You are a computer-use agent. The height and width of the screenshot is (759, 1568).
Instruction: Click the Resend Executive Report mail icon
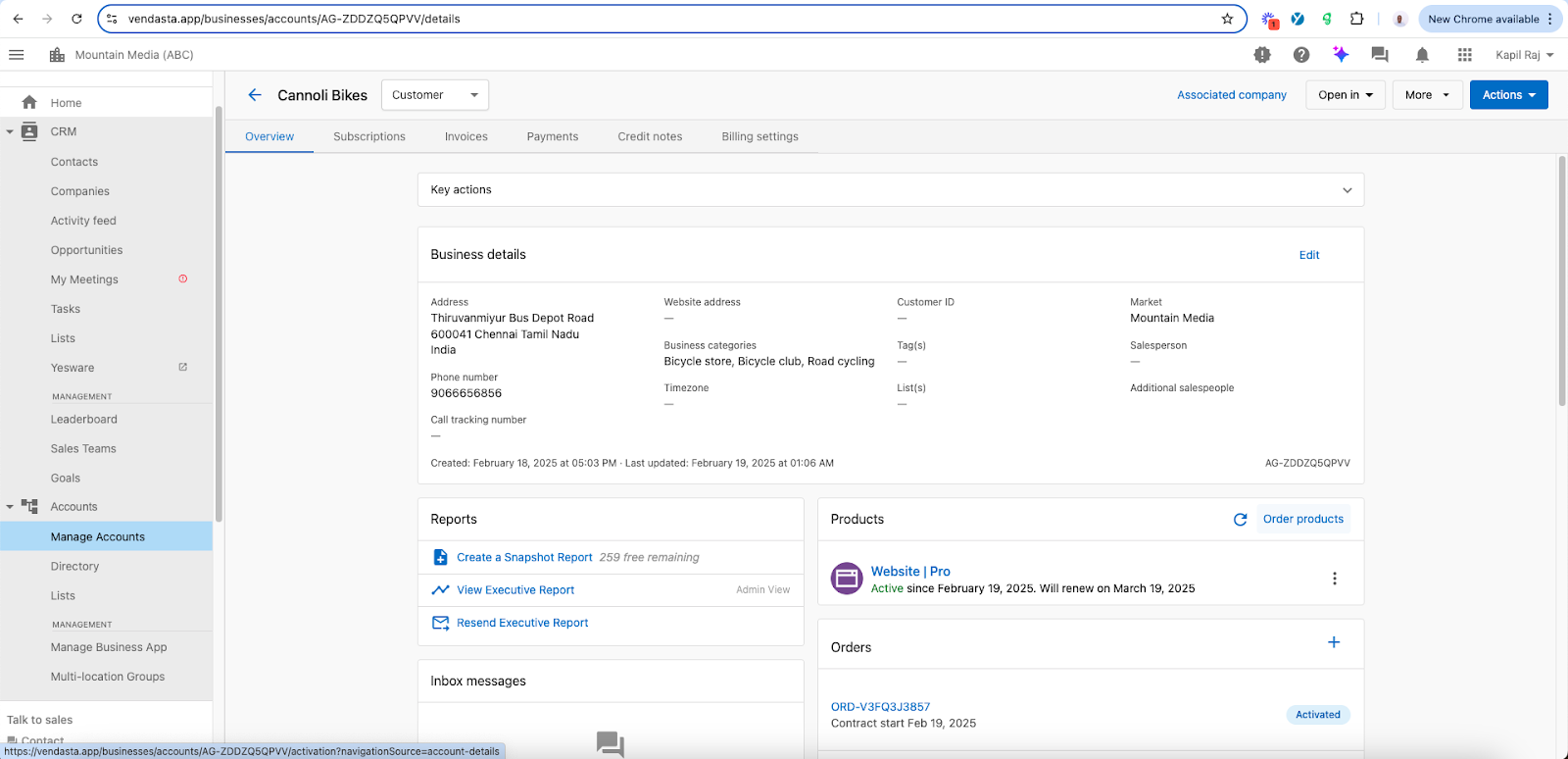(440, 623)
